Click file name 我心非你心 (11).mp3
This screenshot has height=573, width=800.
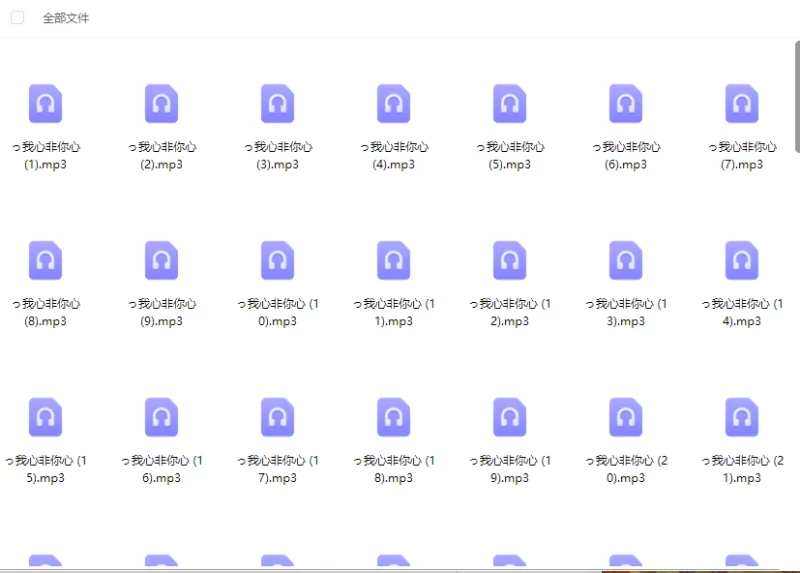[x=393, y=312]
